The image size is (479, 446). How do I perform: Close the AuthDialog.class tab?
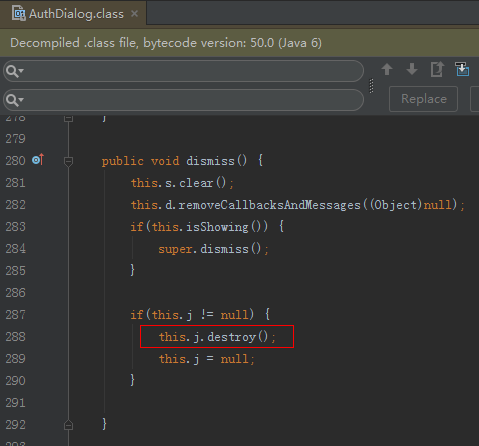(x=134, y=14)
